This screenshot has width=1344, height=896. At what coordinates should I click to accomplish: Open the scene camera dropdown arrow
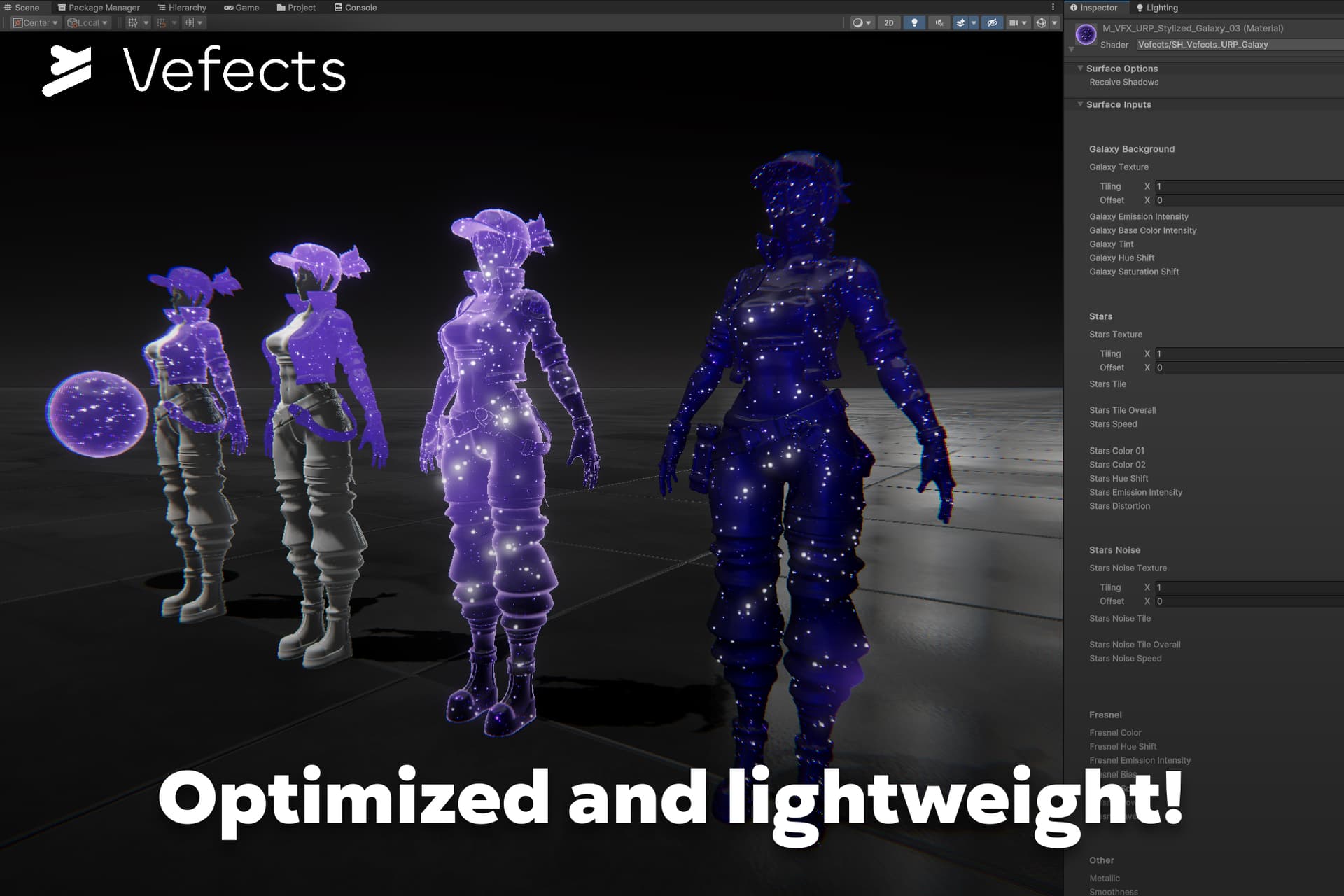click(1024, 23)
